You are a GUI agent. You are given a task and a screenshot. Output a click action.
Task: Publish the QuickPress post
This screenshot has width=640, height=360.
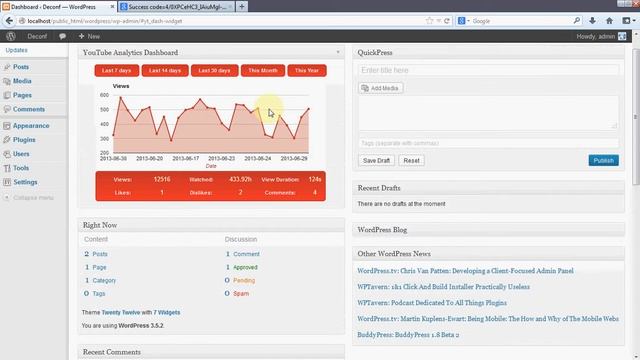604,160
